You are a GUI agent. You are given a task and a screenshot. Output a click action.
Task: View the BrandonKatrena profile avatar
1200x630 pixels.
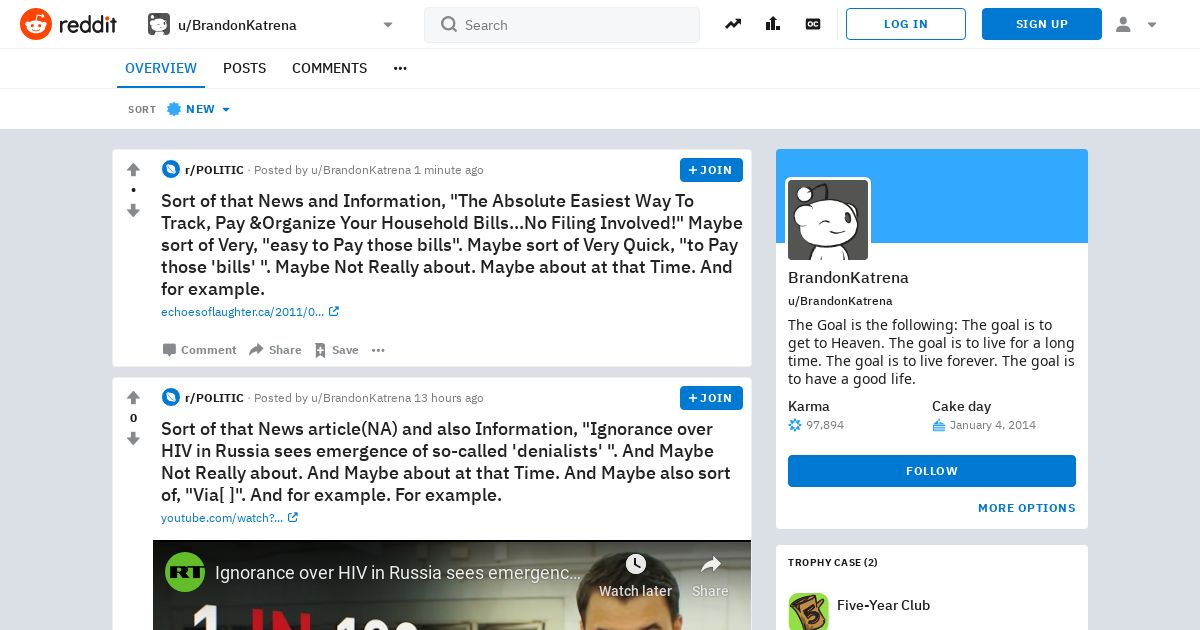click(x=828, y=220)
